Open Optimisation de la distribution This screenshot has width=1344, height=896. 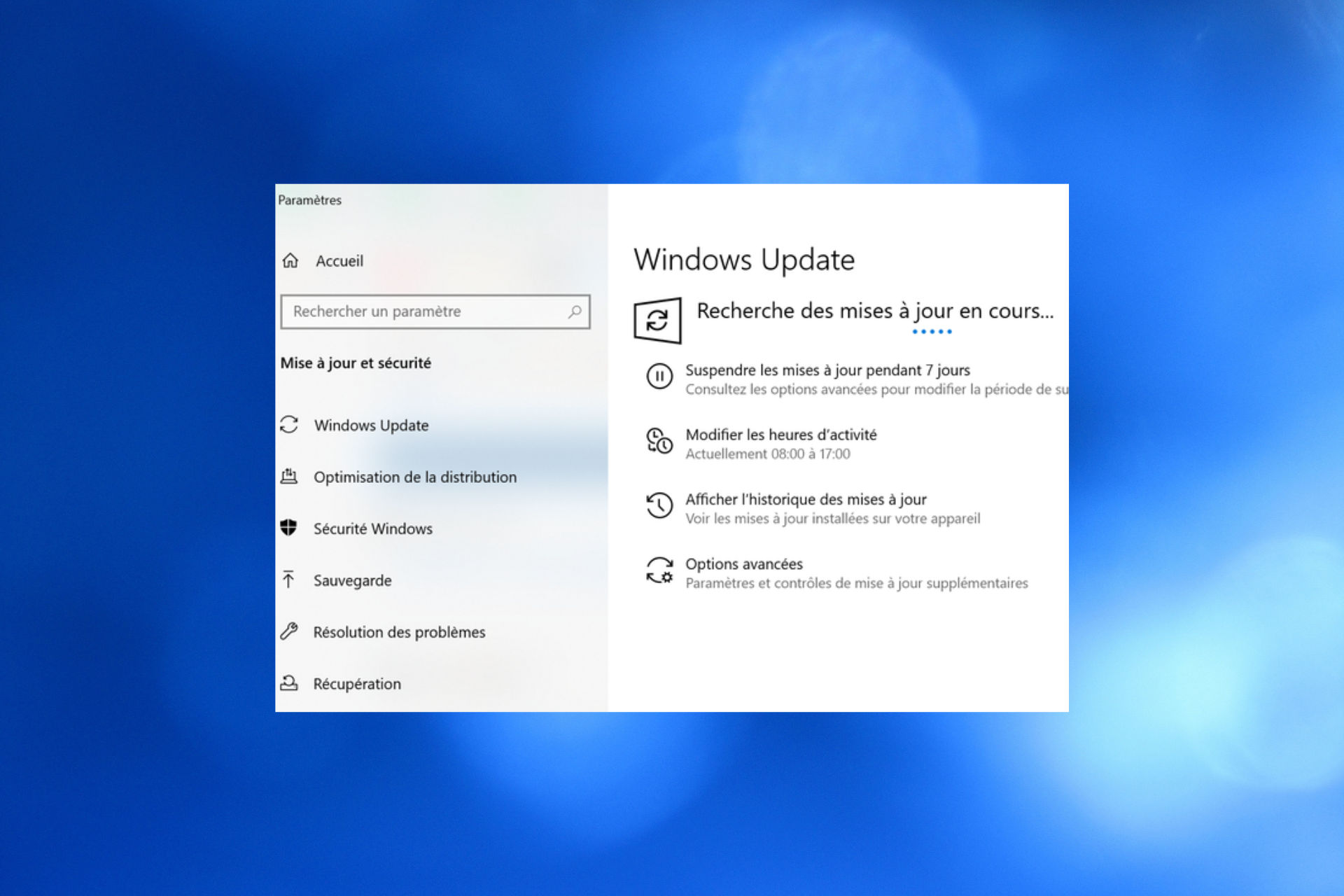(415, 477)
